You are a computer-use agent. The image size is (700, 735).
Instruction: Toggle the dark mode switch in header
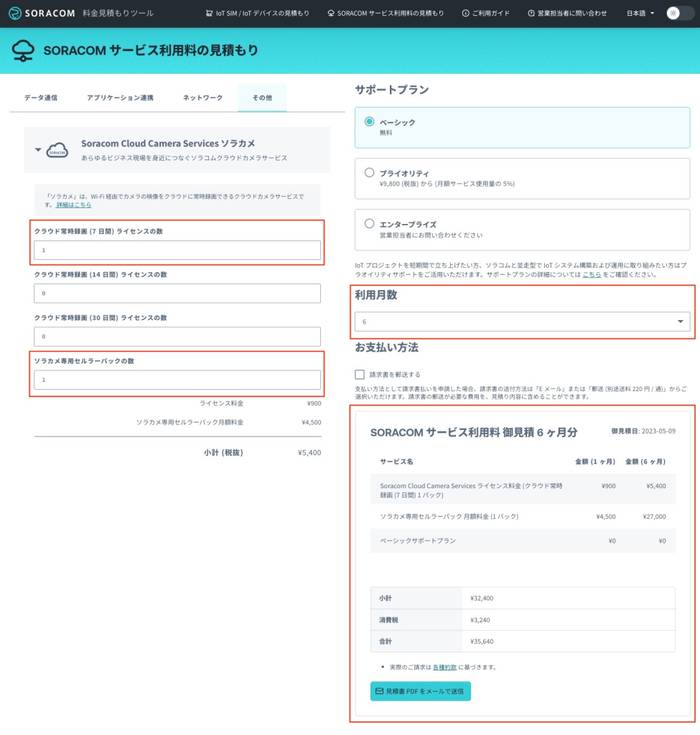click(x=679, y=13)
